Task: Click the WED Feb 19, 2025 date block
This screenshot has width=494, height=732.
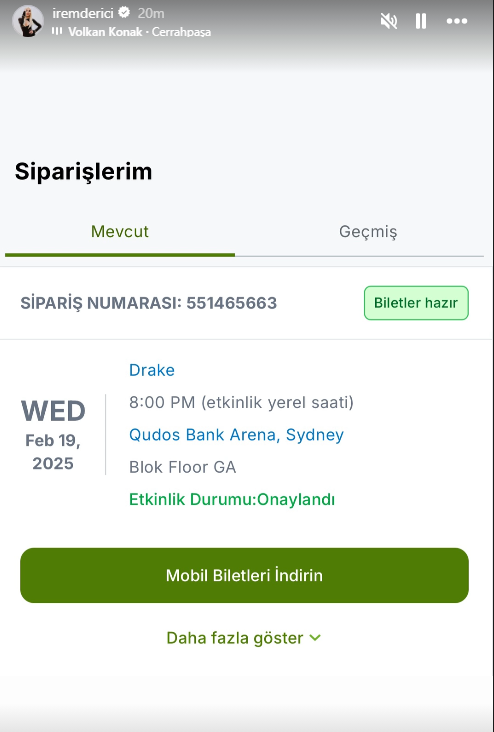Action: [53, 435]
